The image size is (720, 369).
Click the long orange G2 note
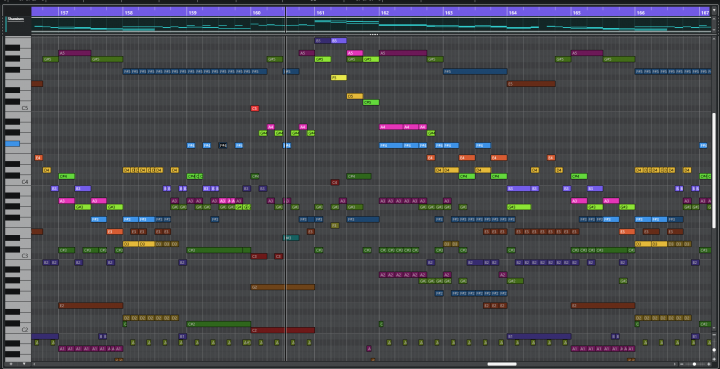[282, 287]
